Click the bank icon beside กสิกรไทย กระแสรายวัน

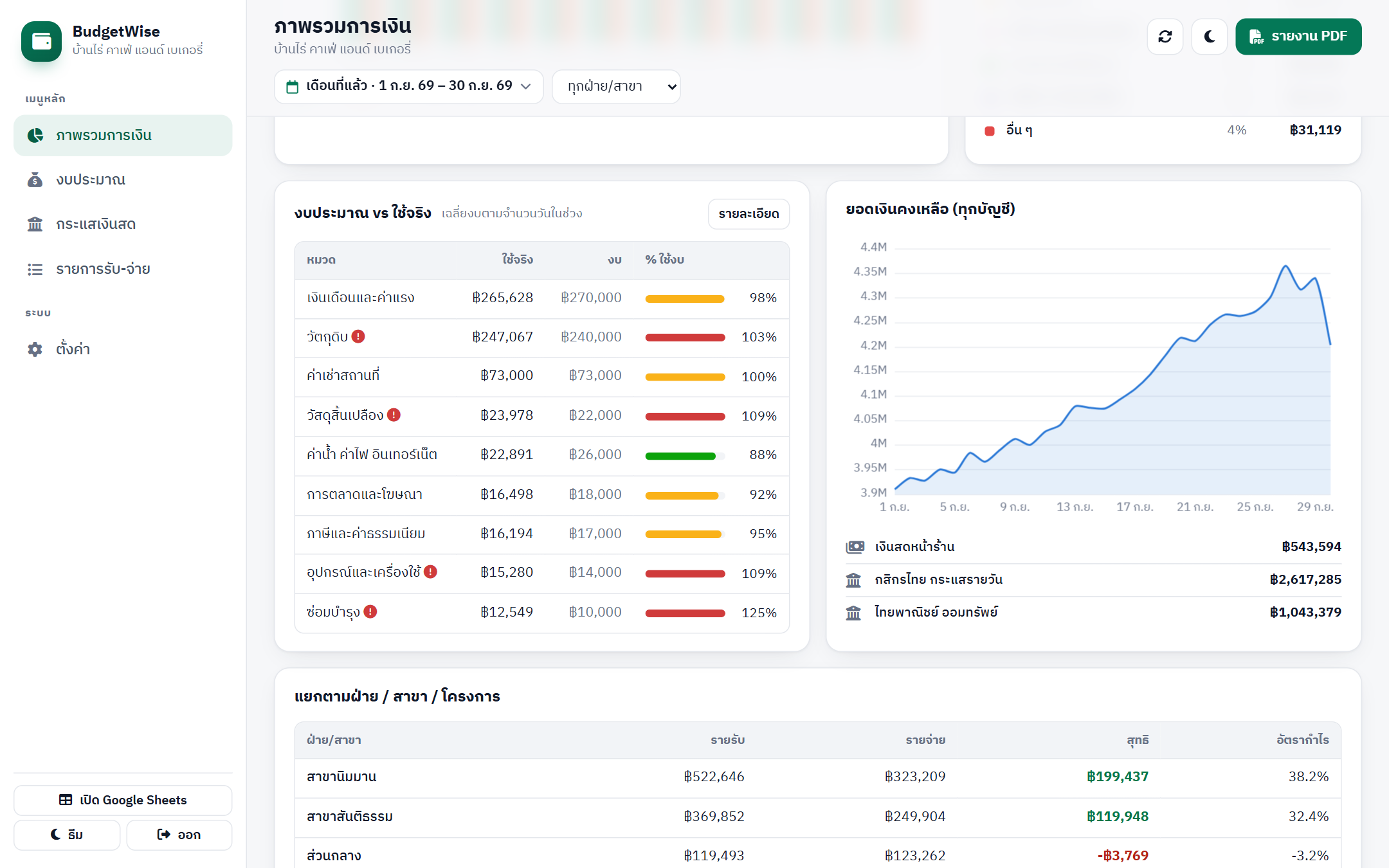tap(853, 580)
